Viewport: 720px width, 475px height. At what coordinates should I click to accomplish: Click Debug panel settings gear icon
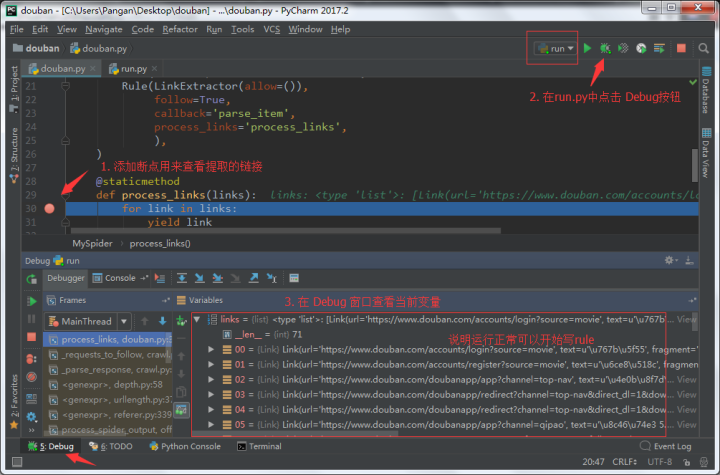pyautogui.click(x=669, y=260)
